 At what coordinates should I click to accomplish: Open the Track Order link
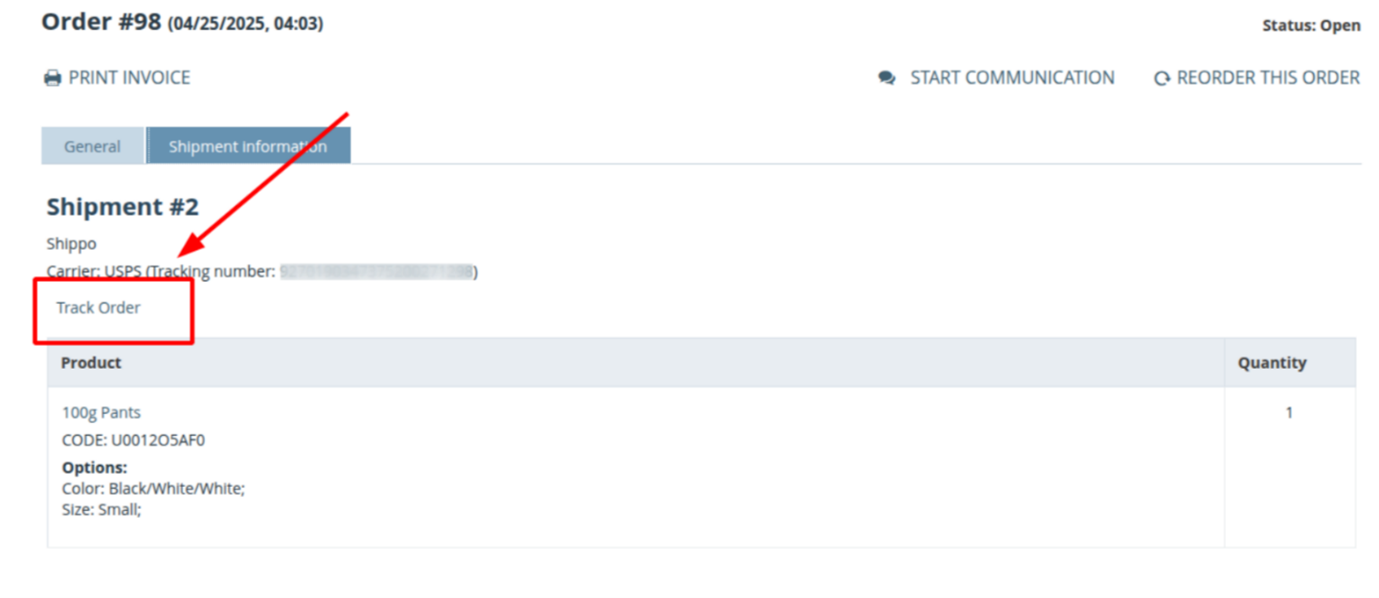[98, 308]
